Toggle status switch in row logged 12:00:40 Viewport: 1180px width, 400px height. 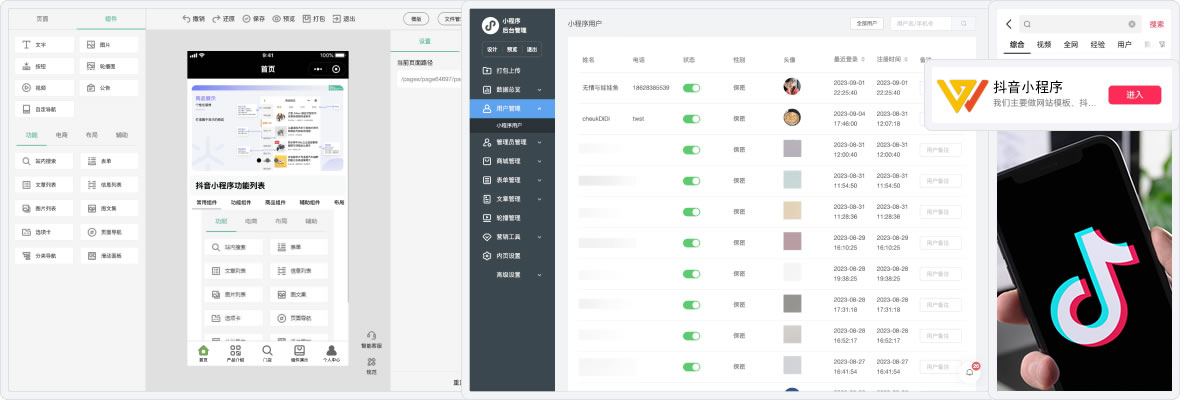691,150
